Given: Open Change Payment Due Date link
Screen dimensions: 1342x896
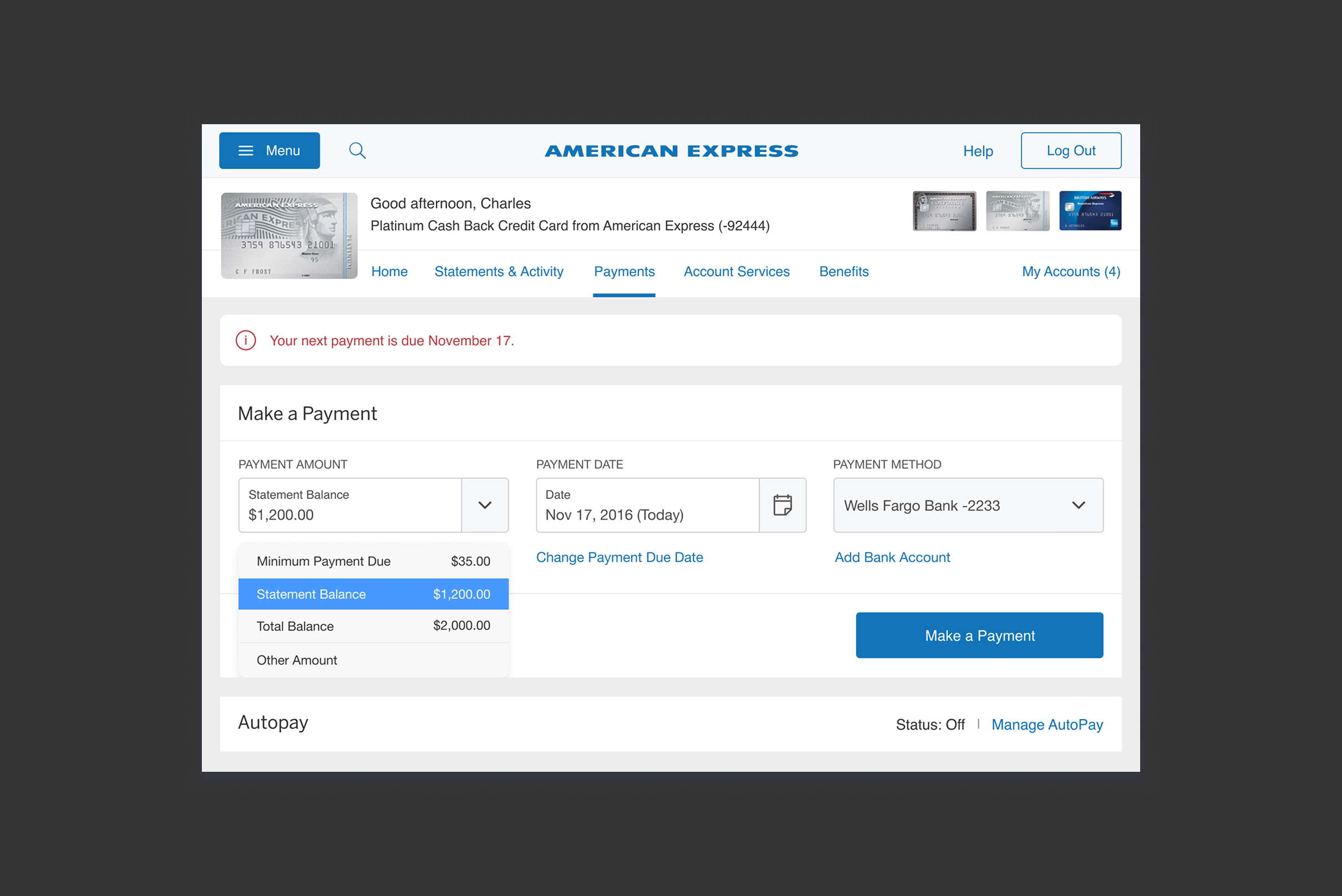Looking at the screenshot, I should (x=619, y=557).
